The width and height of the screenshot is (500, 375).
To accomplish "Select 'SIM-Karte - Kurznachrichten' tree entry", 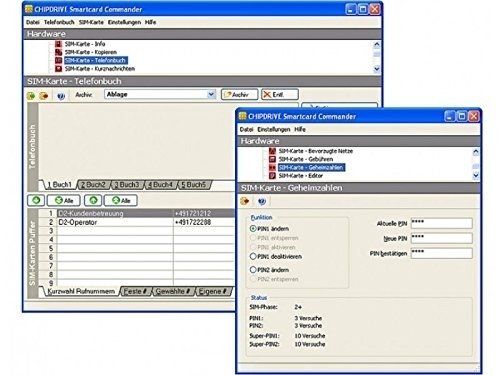I will point(100,69).
